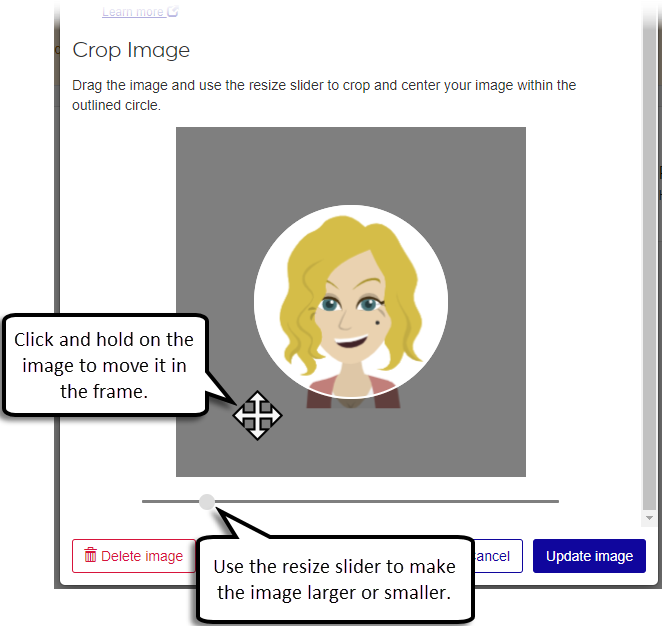Select the Delete image button label
This screenshot has width=662, height=626.
[x=142, y=556]
